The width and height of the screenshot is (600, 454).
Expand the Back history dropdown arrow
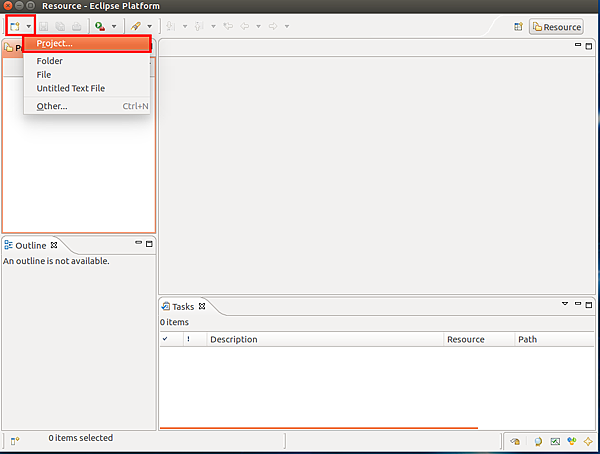(259, 26)
